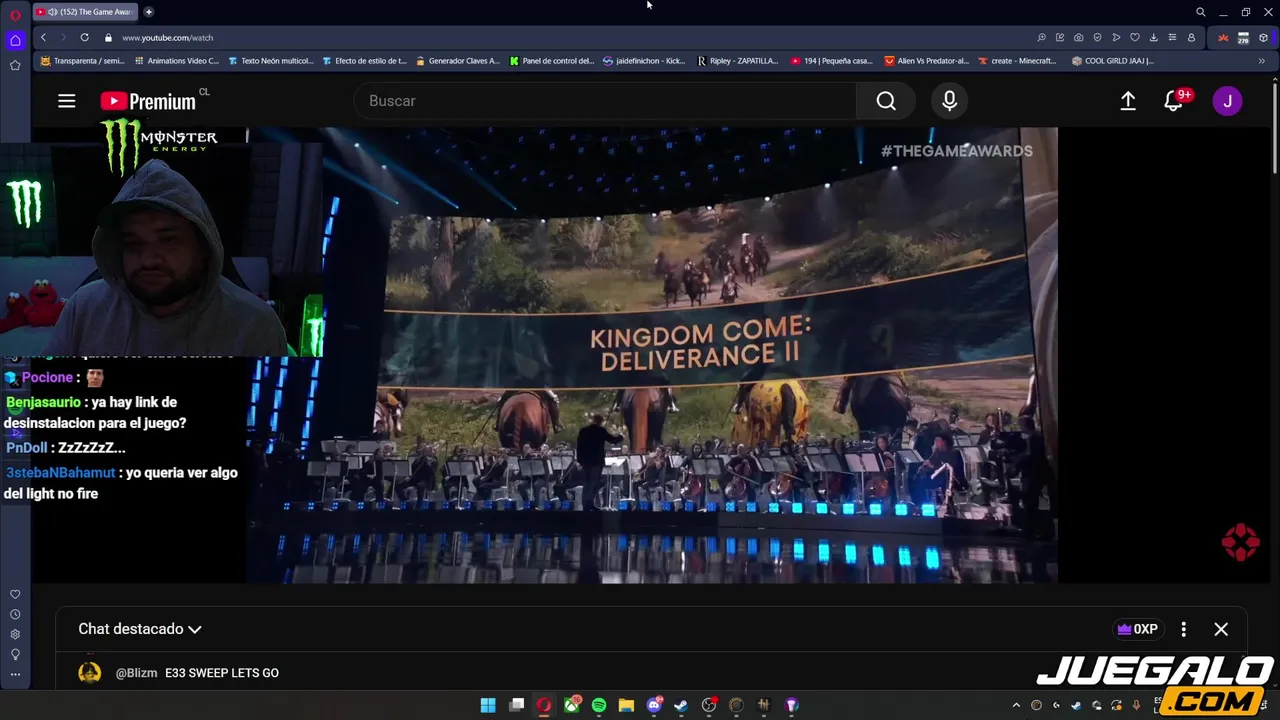Add page to bookmarks heart icon in toolbar

1135,37
